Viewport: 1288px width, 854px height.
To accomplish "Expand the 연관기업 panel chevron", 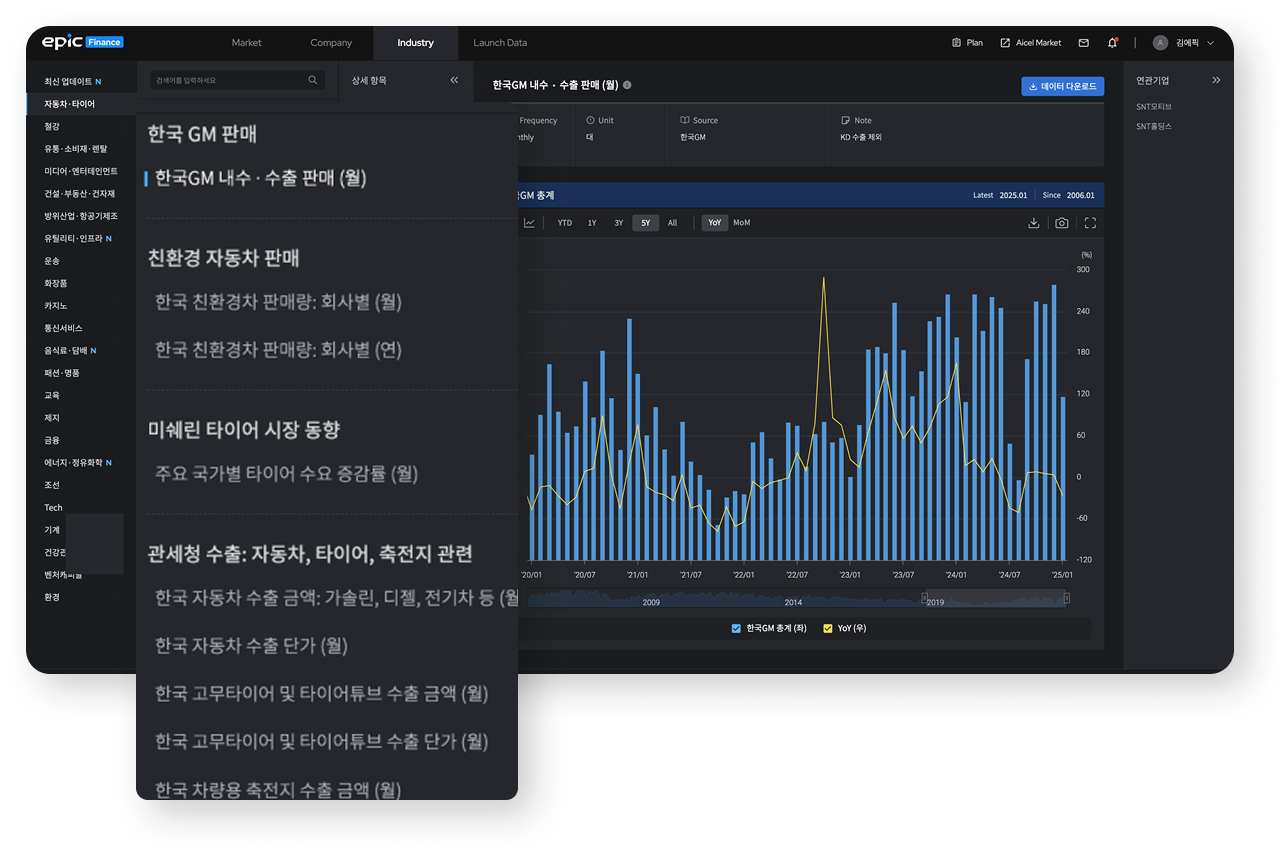I will pyautogui.click(x=1217, y=80).
